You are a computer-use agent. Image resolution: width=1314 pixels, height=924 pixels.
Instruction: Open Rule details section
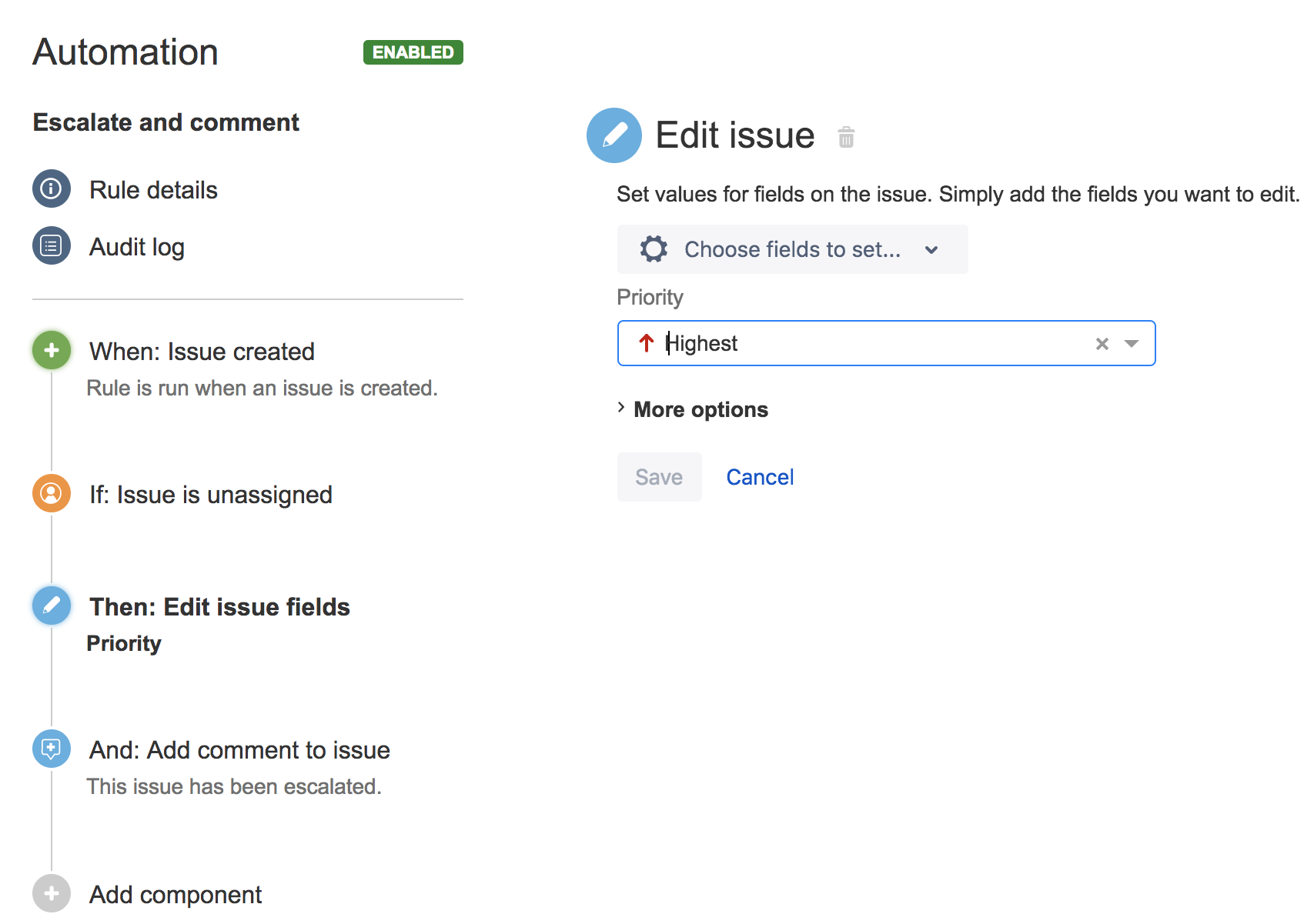pos(153,190)
